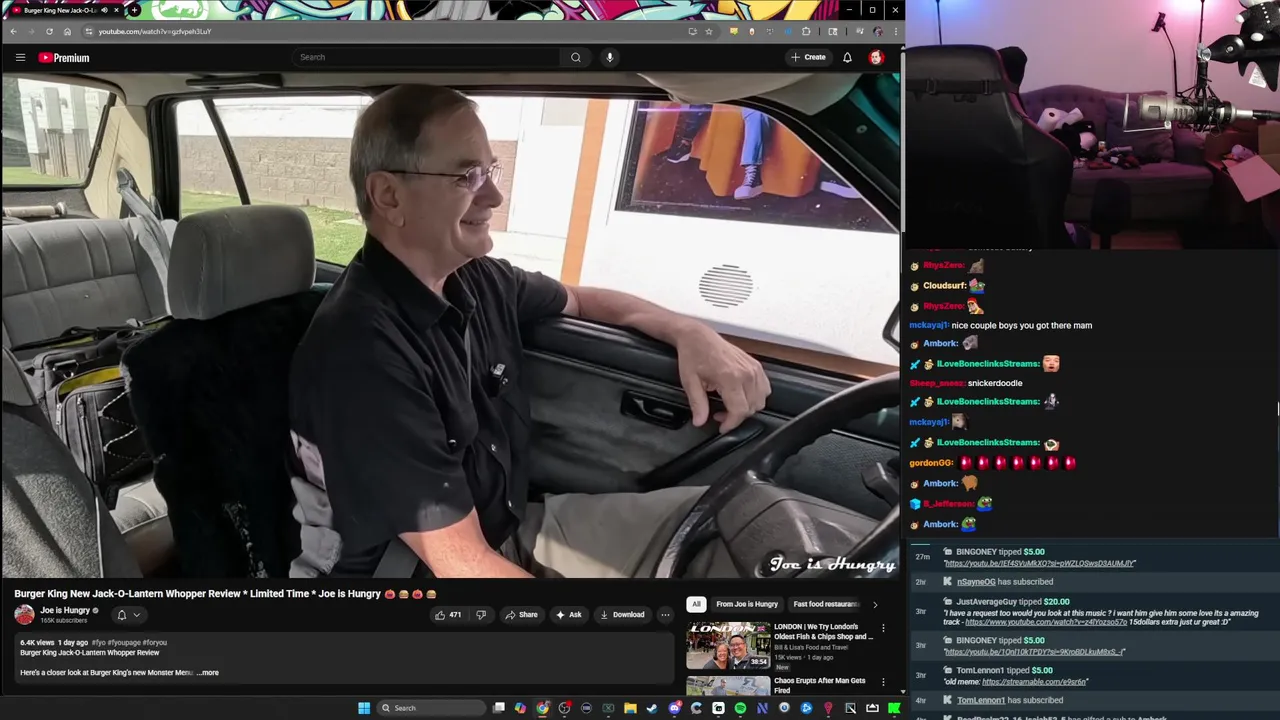1280x720 pixels.
Task: Click the #fyo hashtag link
Action: point(100,642)
